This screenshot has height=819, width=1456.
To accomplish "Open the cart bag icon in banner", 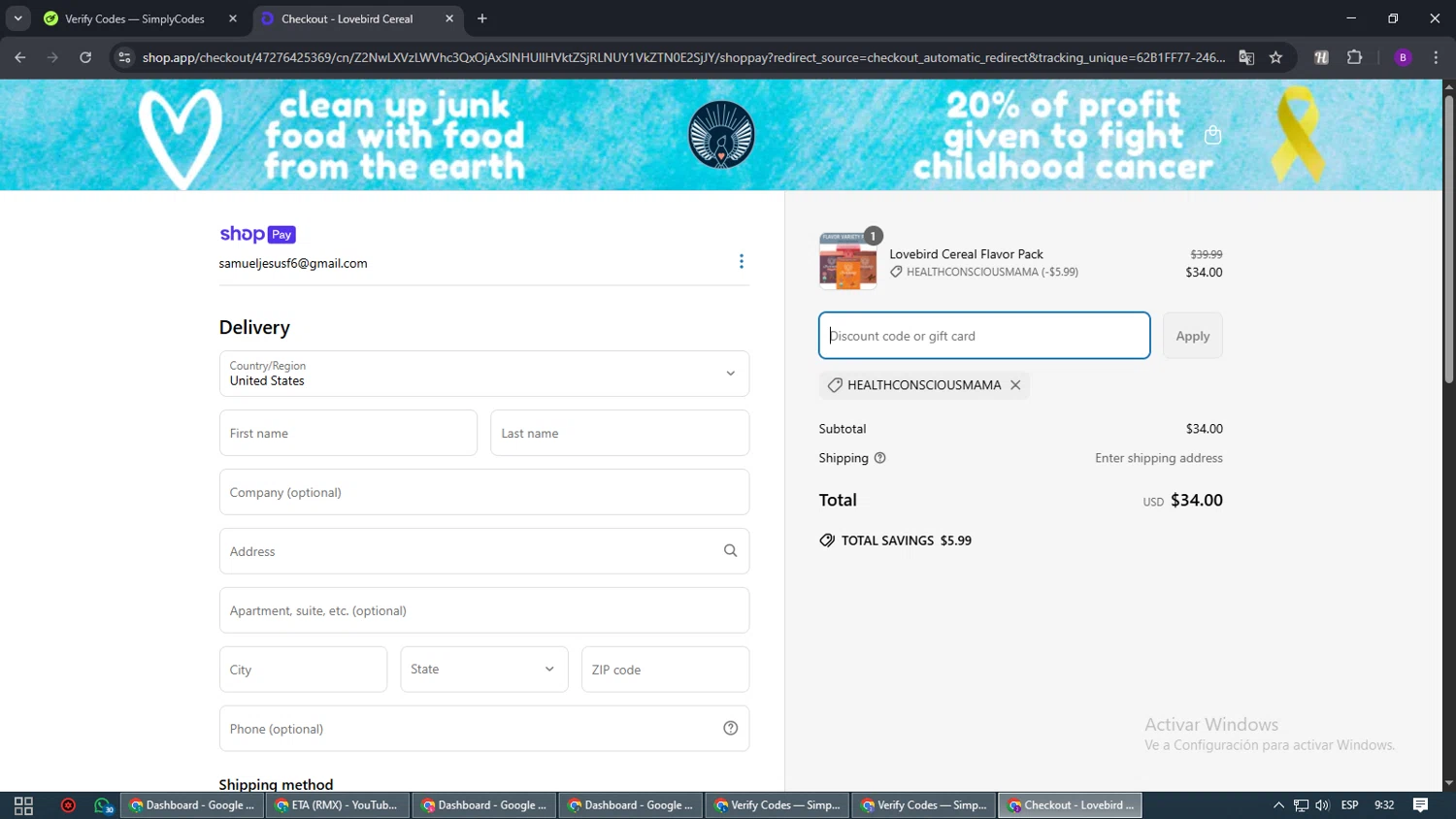I will (x=1212, y=135).
